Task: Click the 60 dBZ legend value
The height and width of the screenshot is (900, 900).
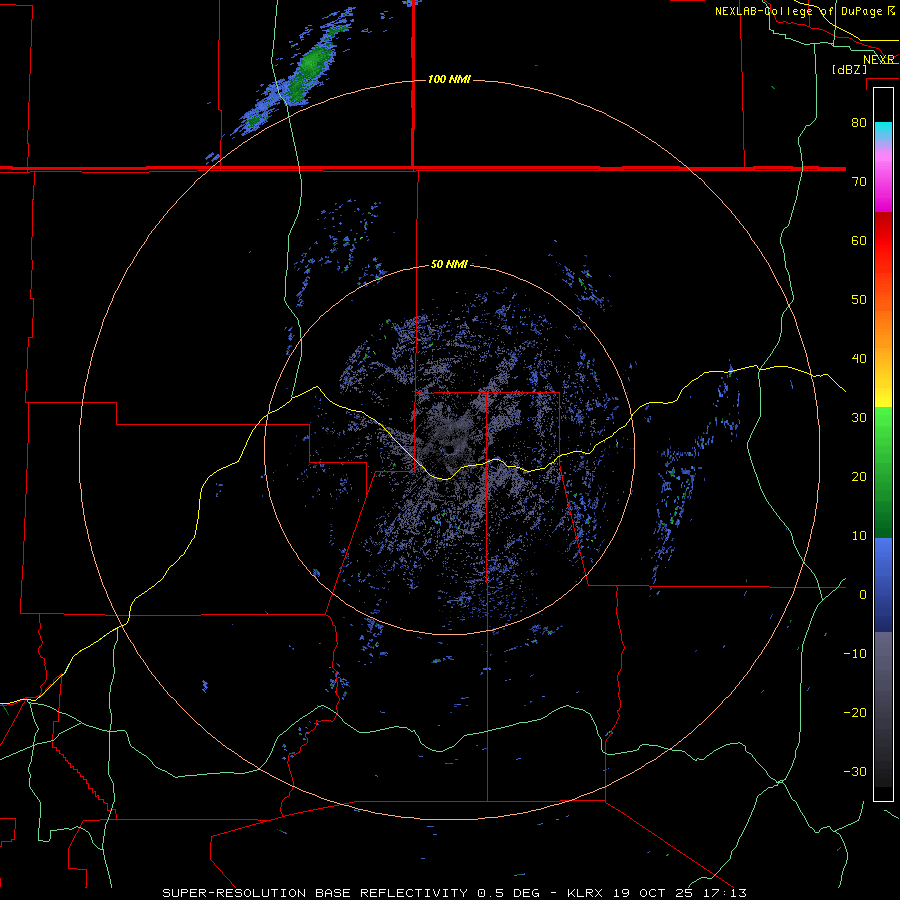Action: (859, 240)
